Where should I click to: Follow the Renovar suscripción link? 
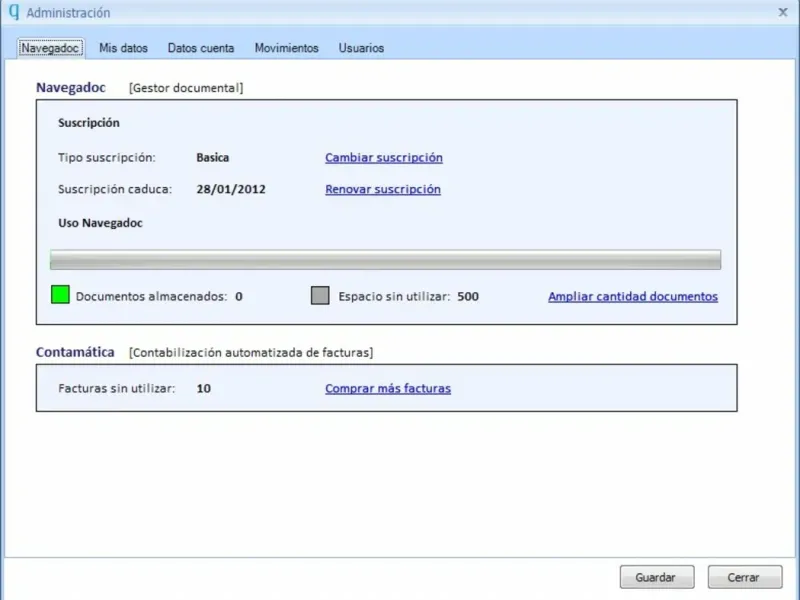coord(383,189)
